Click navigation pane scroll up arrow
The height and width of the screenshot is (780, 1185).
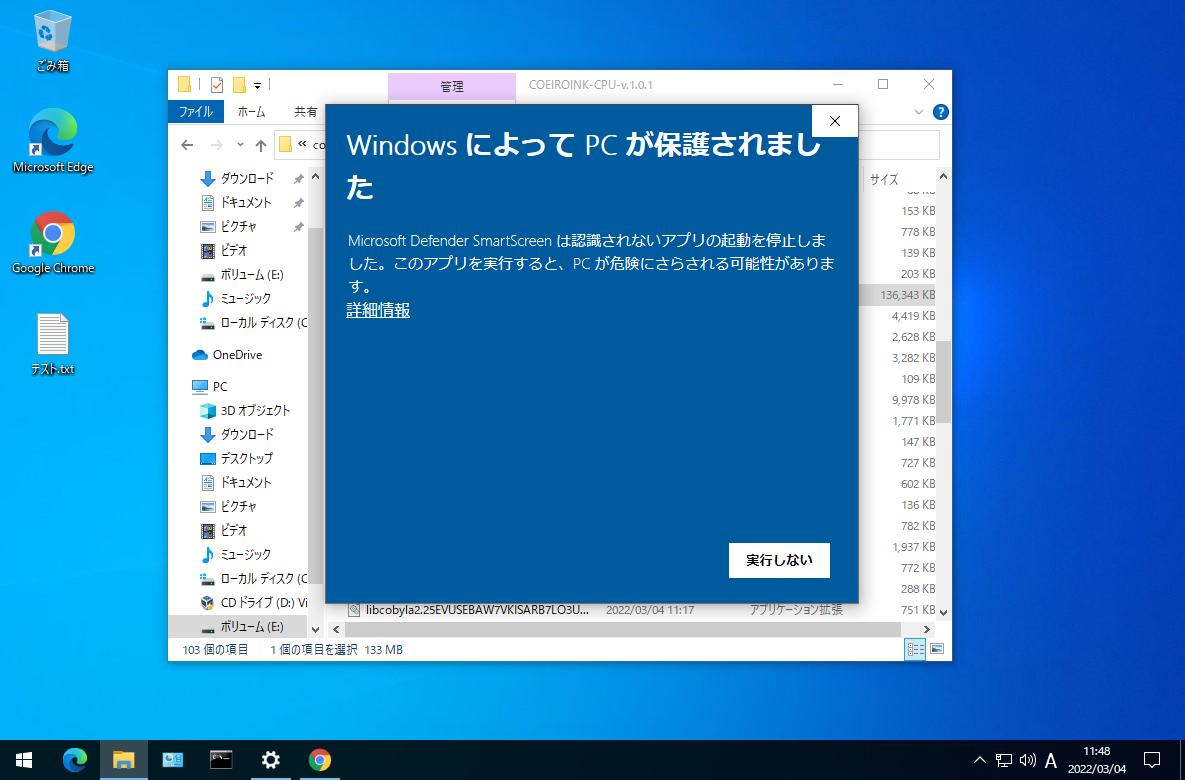click(315, 177)
